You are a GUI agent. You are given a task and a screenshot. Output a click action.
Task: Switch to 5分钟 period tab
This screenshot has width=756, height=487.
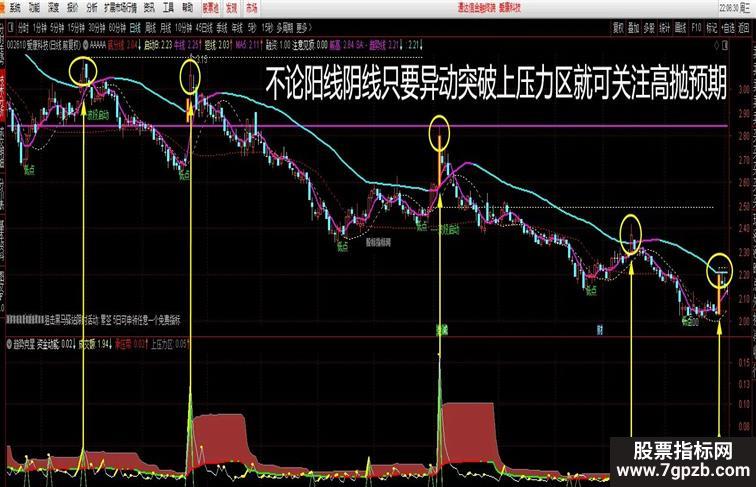tap(57, 28)
